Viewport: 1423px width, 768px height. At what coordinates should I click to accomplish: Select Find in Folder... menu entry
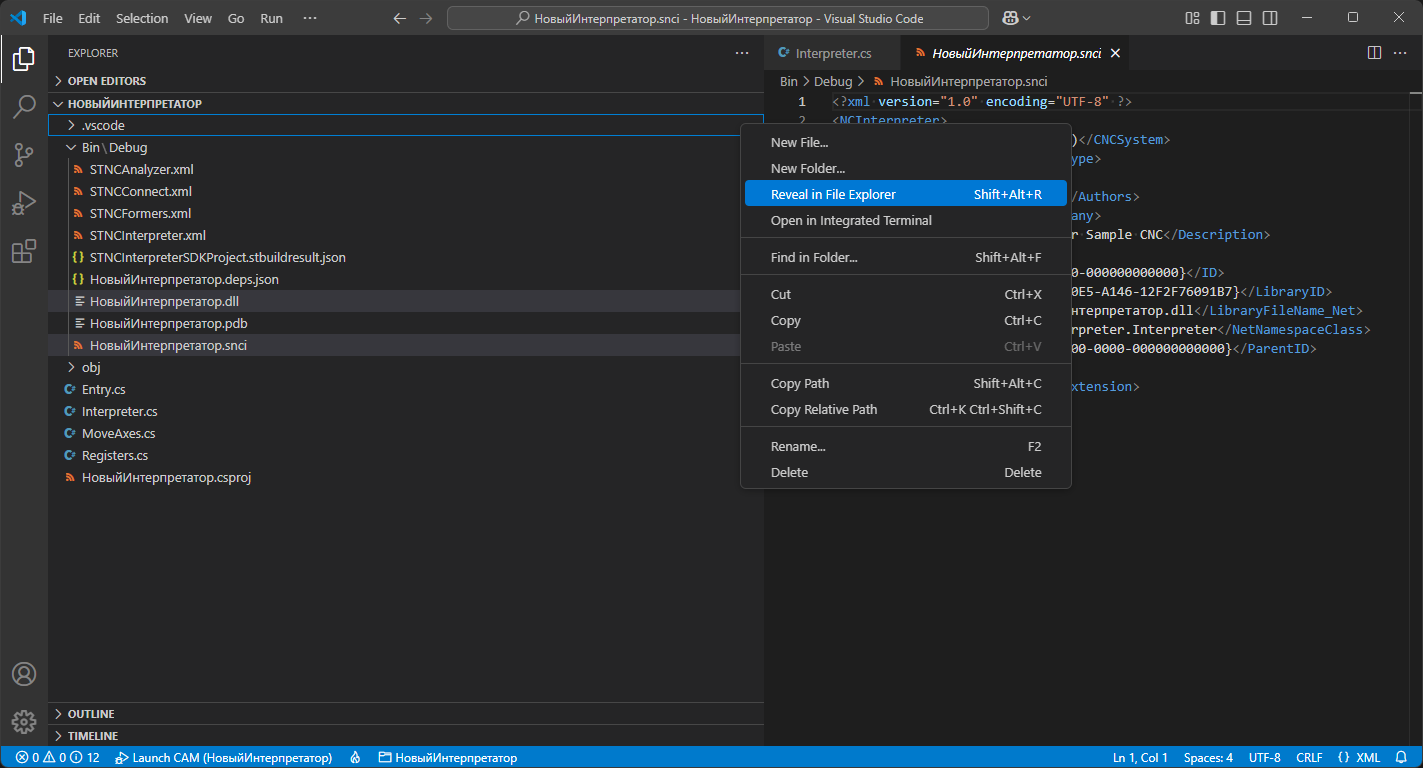click(x=906, y=258)
